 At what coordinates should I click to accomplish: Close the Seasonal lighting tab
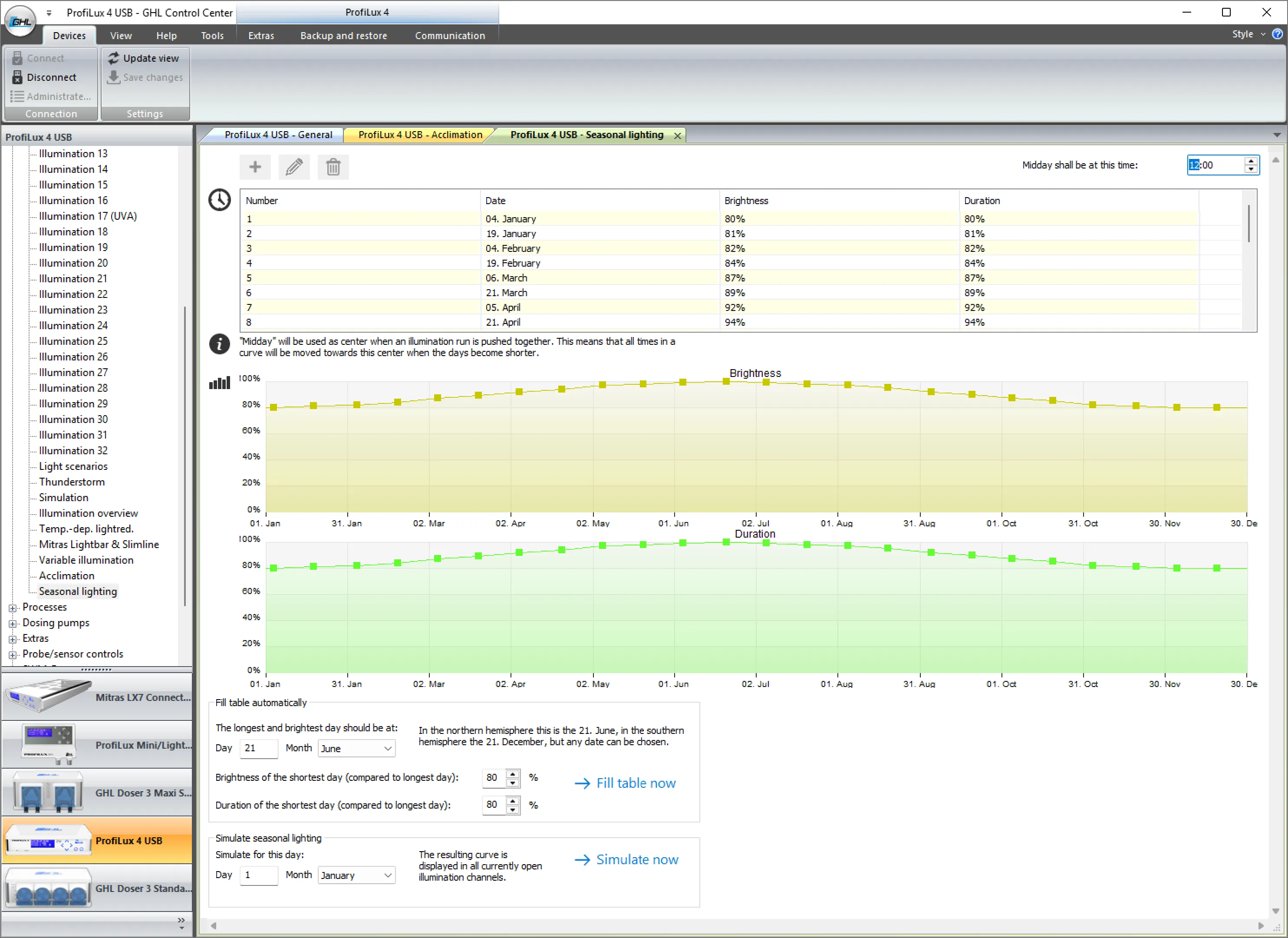pyautogui.click(x=678, y=136)
